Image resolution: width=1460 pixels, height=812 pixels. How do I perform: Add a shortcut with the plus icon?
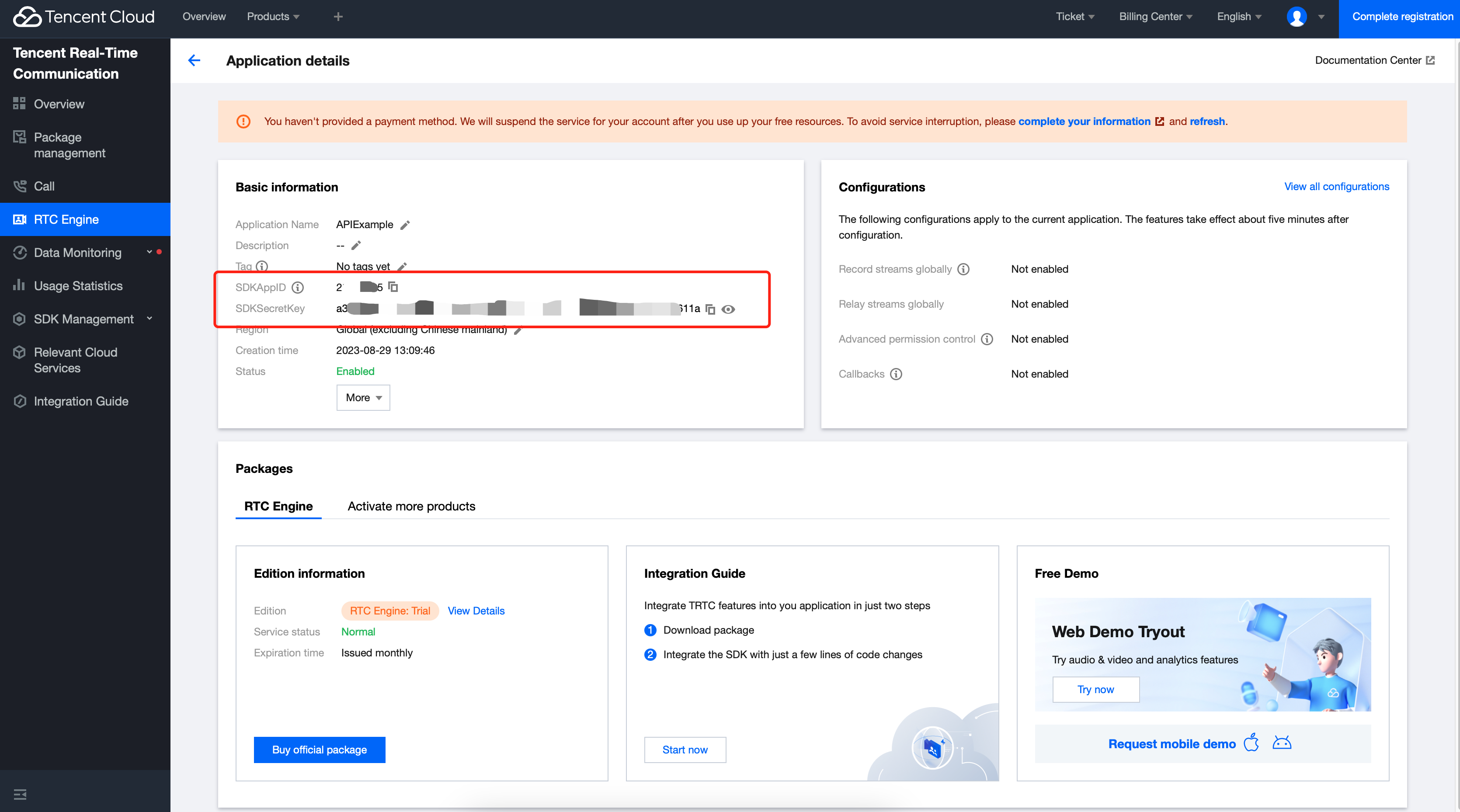click(x=338, y=17)
